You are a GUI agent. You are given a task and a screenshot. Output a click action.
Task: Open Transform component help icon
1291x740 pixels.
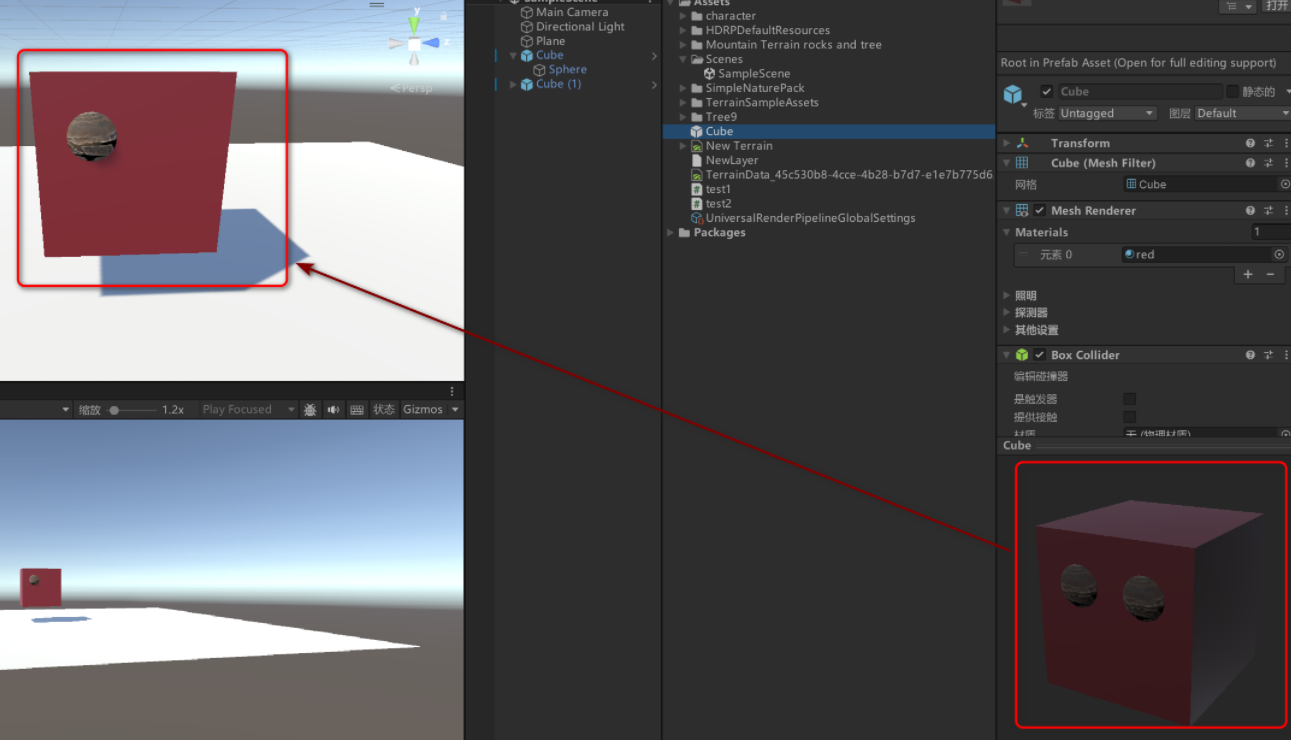point(1250,143)
